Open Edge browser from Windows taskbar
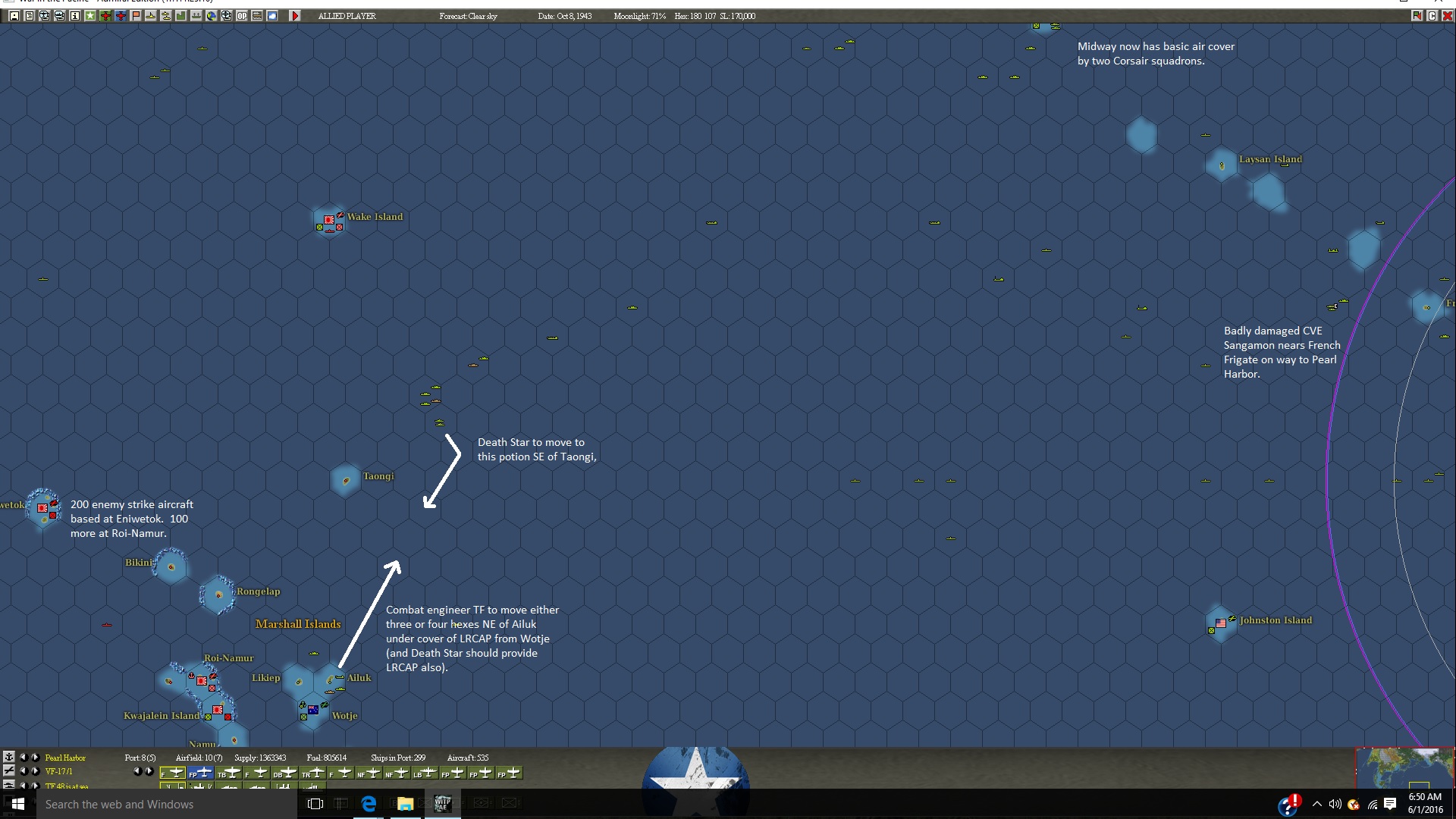 369,804
